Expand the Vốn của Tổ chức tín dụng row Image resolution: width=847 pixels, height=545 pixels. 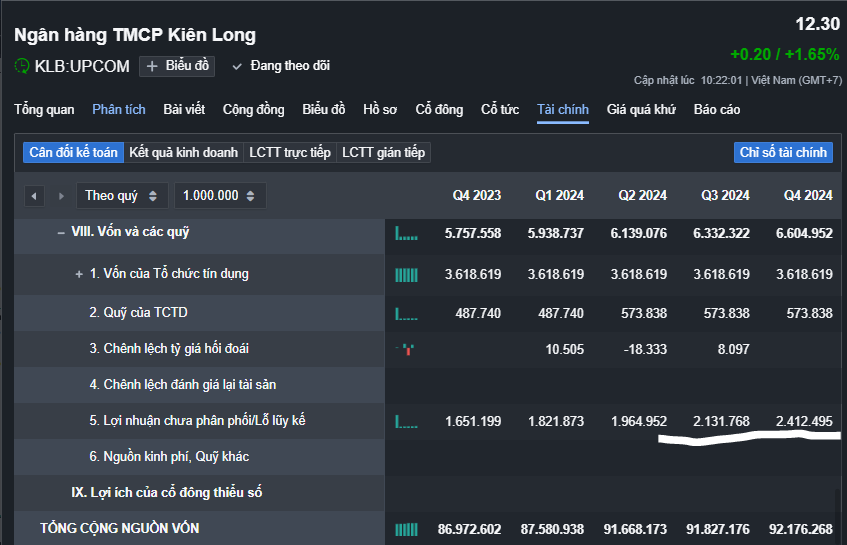[x=79, y=274]
